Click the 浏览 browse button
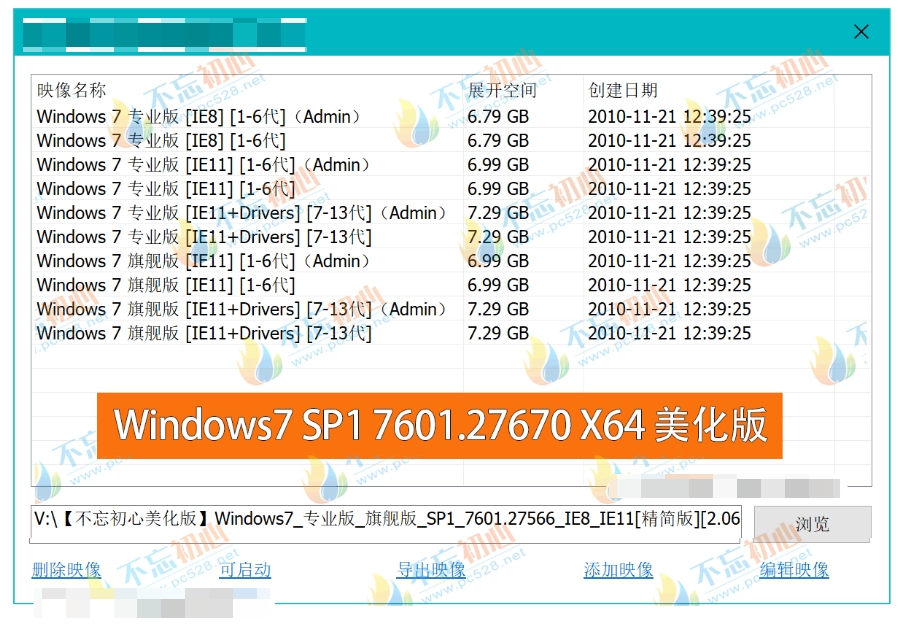 tap(812, 524)
